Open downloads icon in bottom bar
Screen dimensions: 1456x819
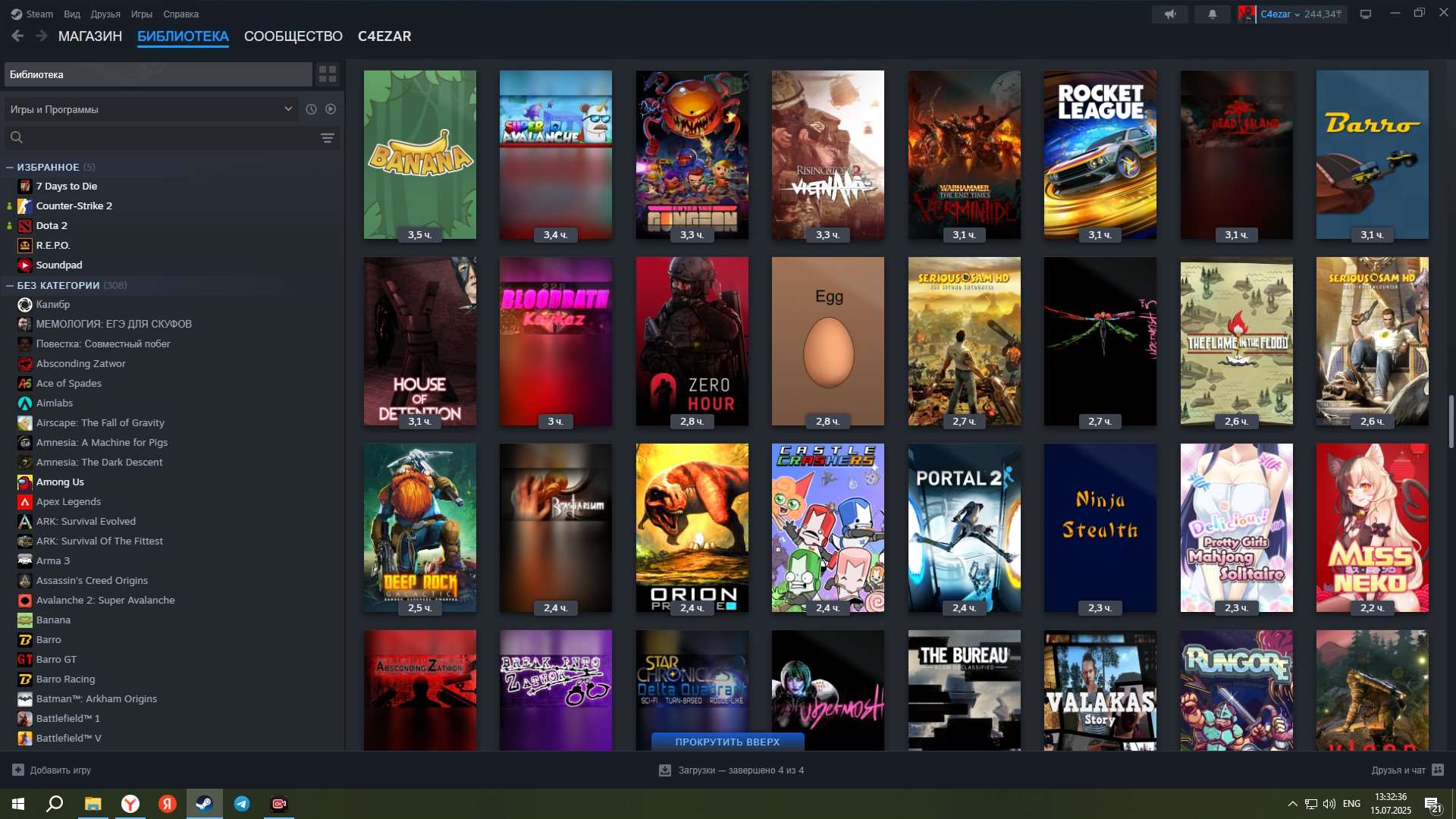tap(665, 770)
